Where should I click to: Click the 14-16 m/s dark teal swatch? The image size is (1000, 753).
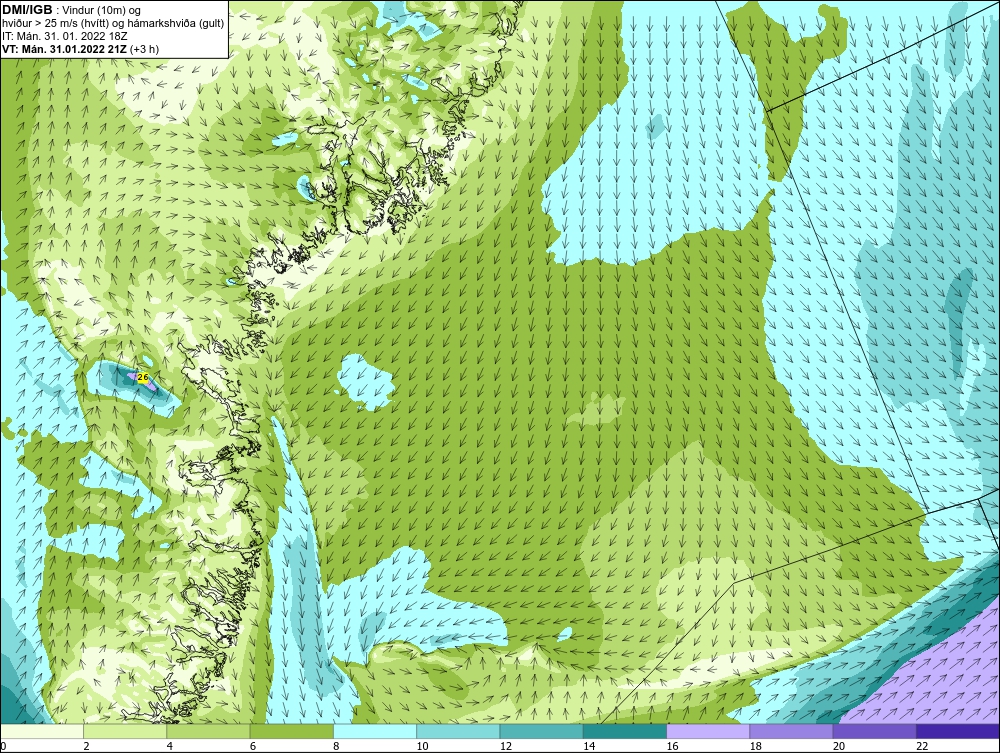click(x=625, y=731)
